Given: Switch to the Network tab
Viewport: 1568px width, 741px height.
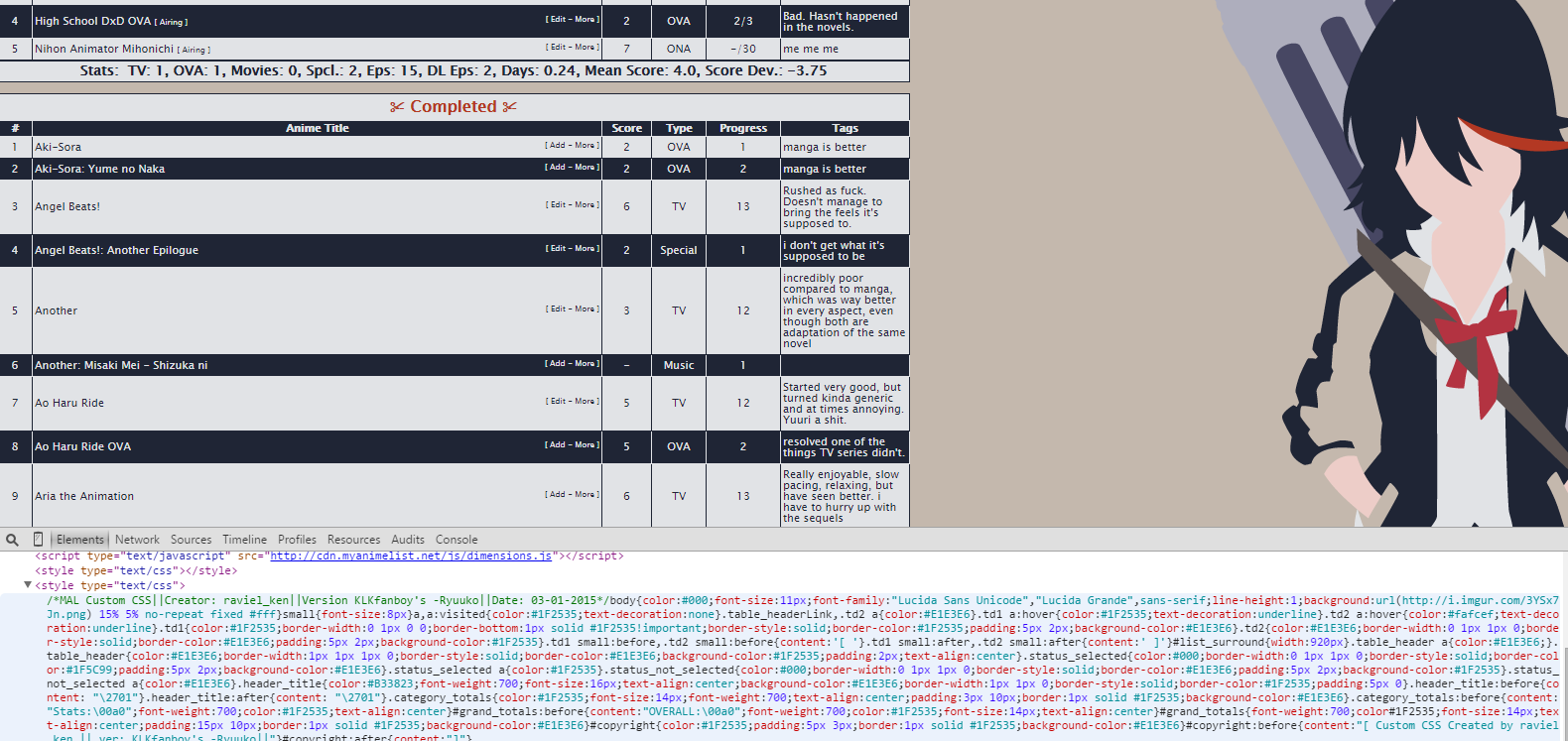Looking at the screenshot, I should pyautogui.click(x=137, y=540).
